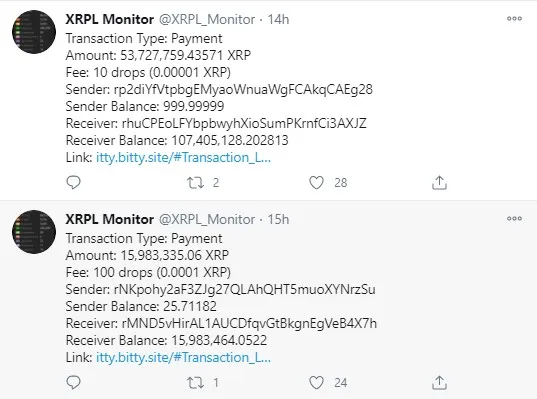The height and width of the screenshot is (399, 537).
Task: Open itty.bitty.site link in first tweet
Action: coord(183,158)
